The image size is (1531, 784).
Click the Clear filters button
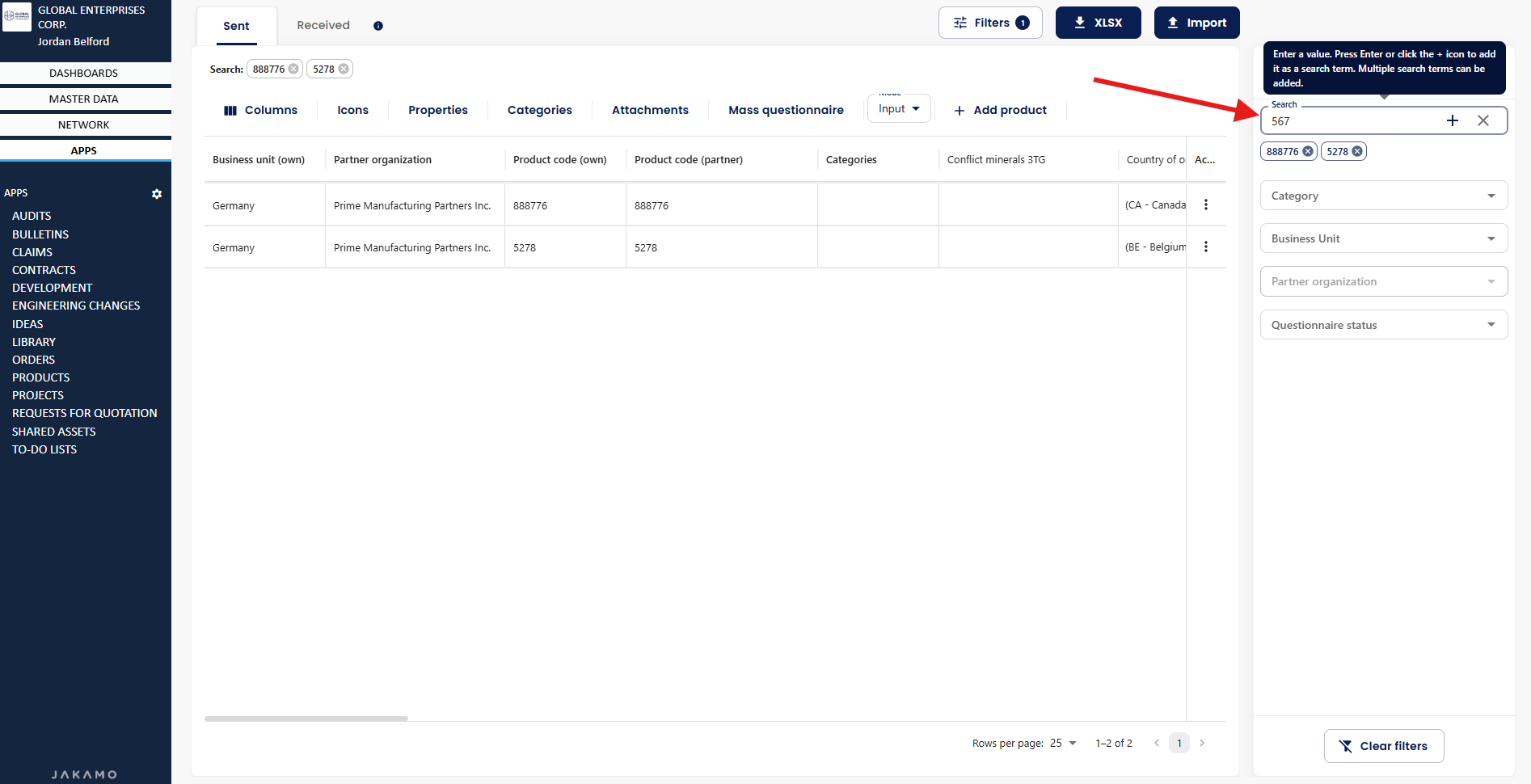tap(1383, 746)
